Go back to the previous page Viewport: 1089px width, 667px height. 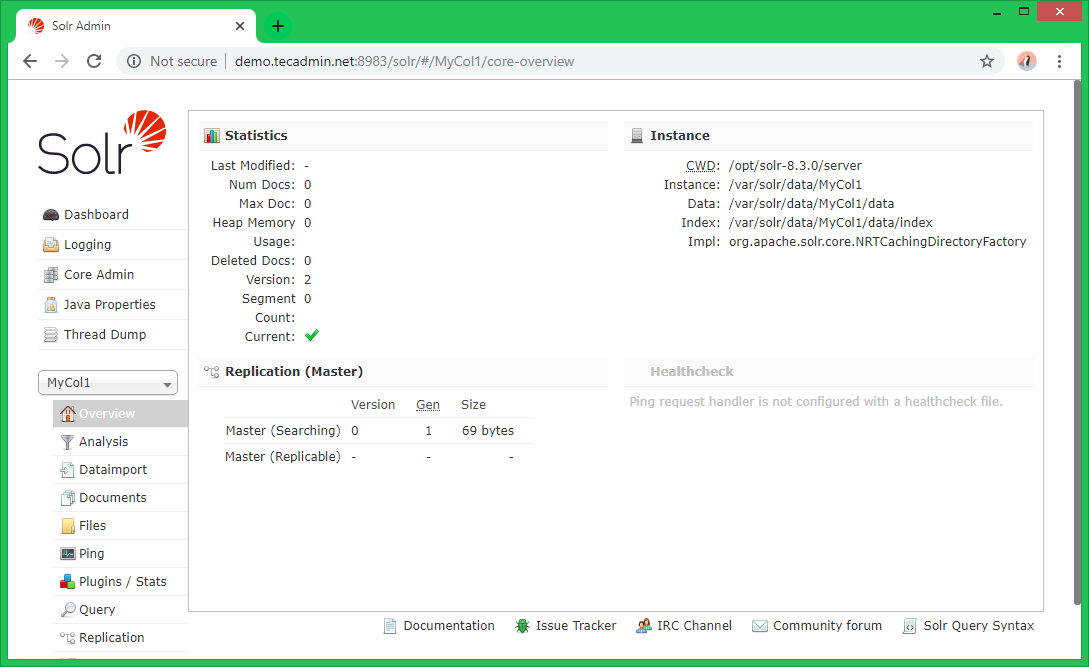tap(30, 61)
